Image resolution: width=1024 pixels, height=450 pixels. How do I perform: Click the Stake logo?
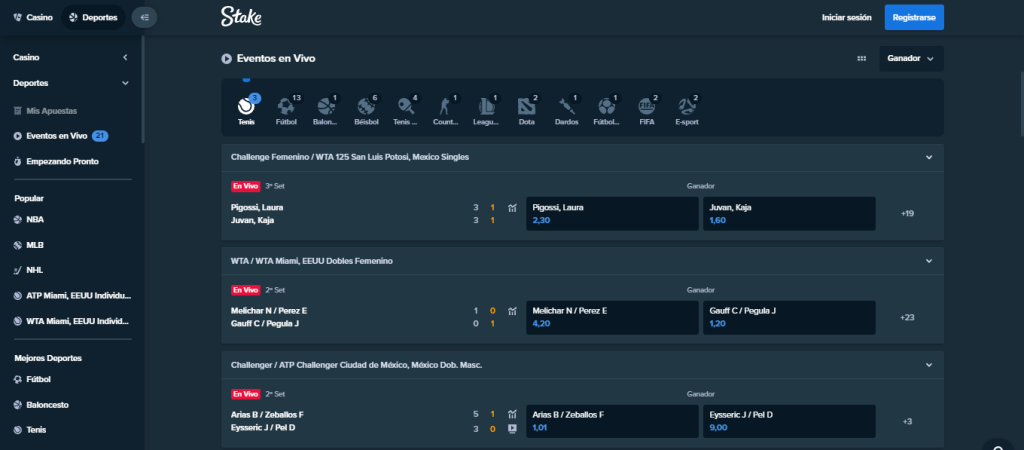(x=241, y=17)
